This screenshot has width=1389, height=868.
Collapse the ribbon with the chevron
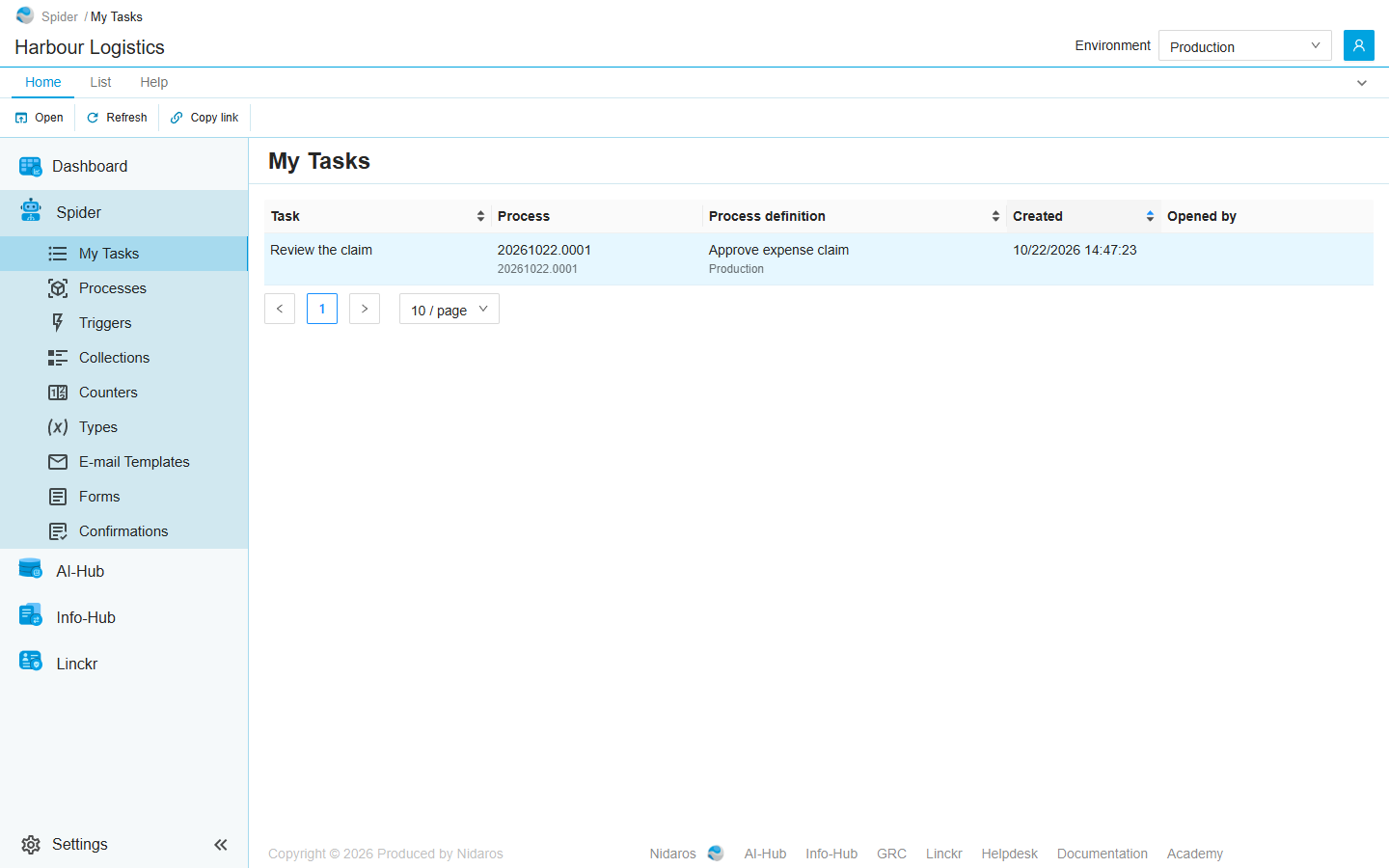[x=1362, y=83]
